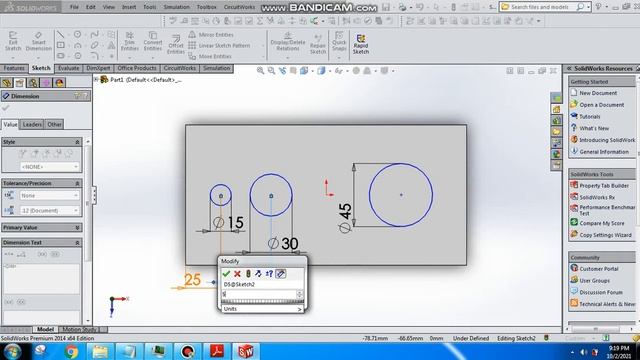Reverse dimension sense icon in Modify dialog
Screen dimensions: 640x360
[x=258, y=273]
